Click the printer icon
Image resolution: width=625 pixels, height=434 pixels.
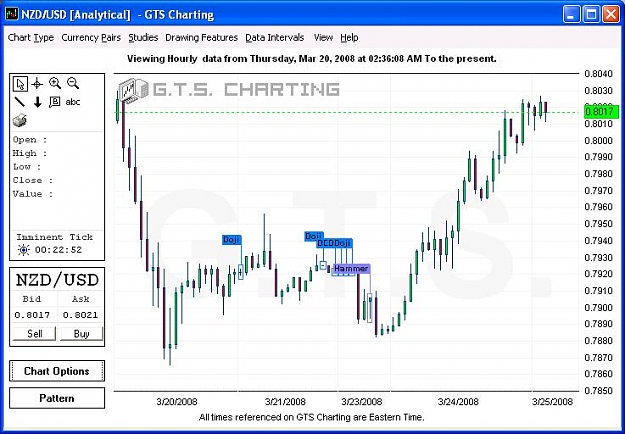tap(20, 120)
